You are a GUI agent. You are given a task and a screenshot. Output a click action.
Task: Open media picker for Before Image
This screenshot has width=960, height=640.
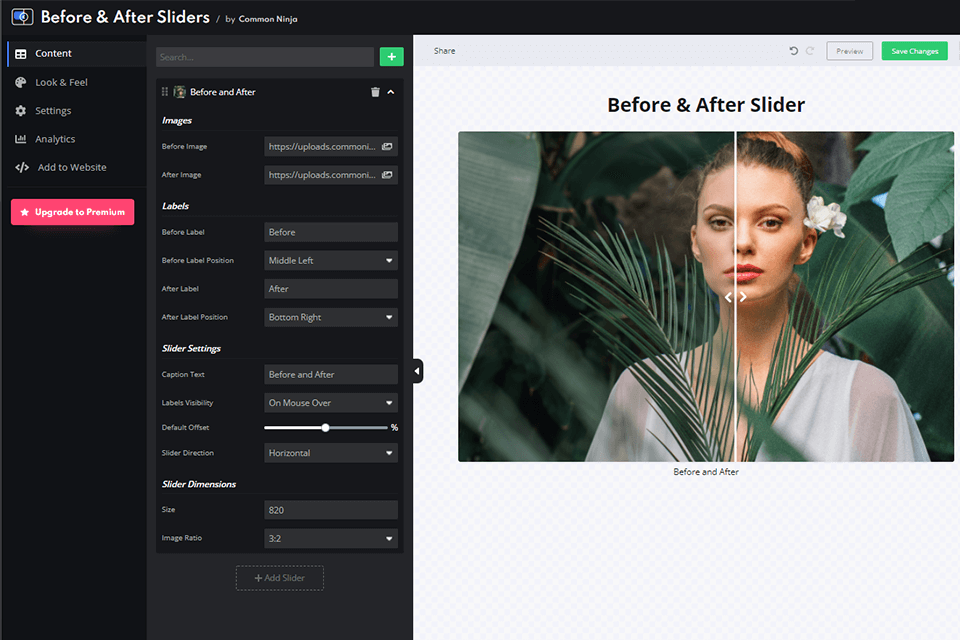(387, 146)
